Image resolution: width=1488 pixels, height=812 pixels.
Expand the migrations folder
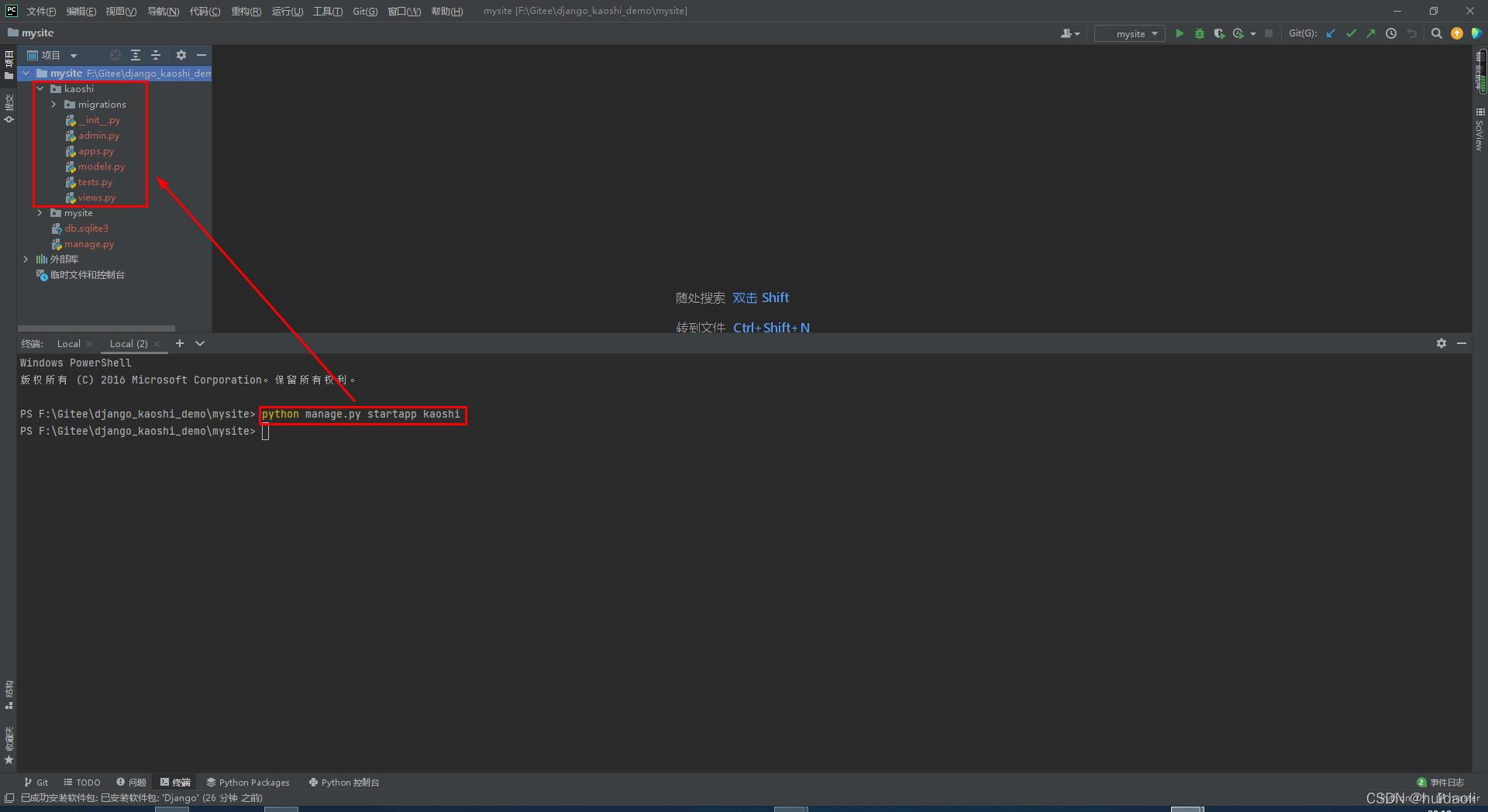[x=53, y=104]
